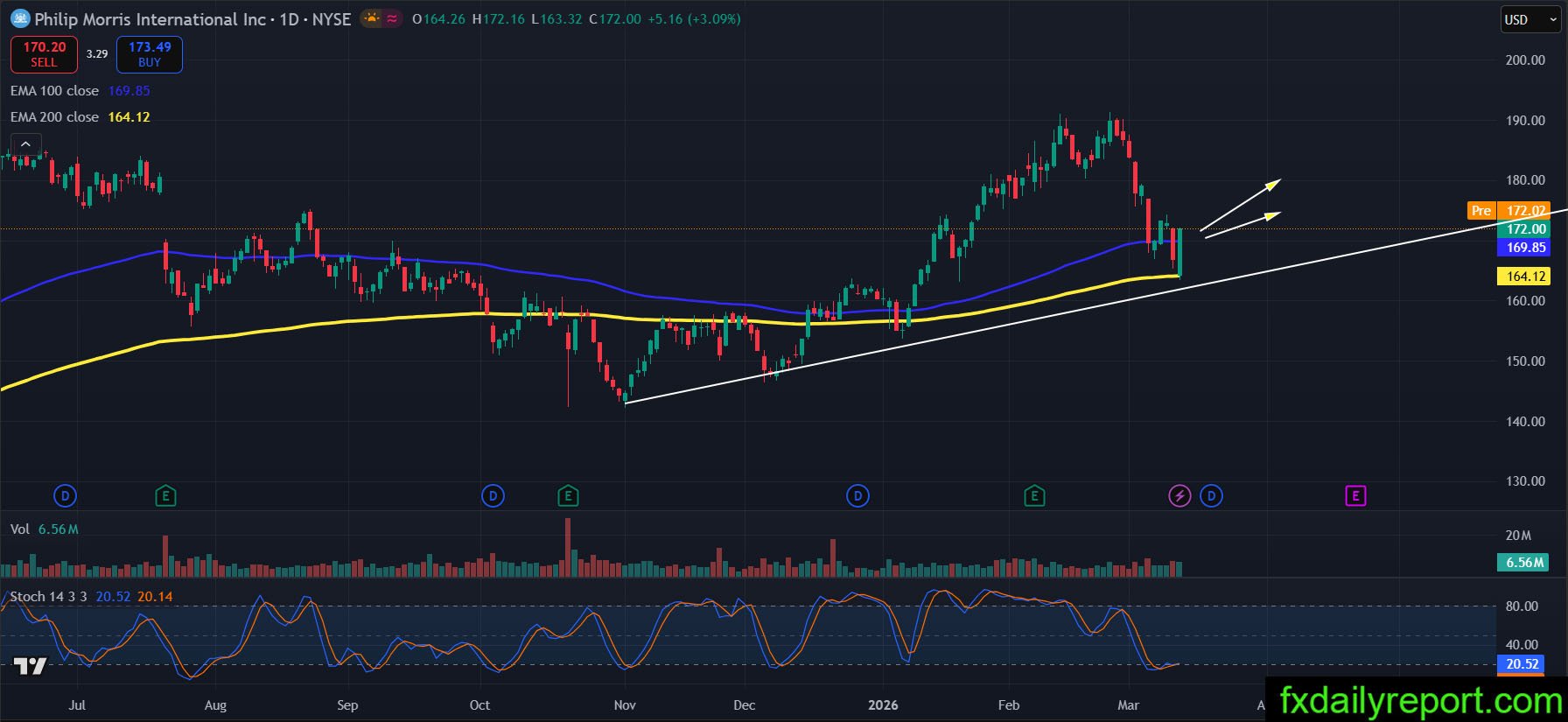Click the Philip Morris International Inc symbol title
The image size is (1568, 722).
coord(150,19)
